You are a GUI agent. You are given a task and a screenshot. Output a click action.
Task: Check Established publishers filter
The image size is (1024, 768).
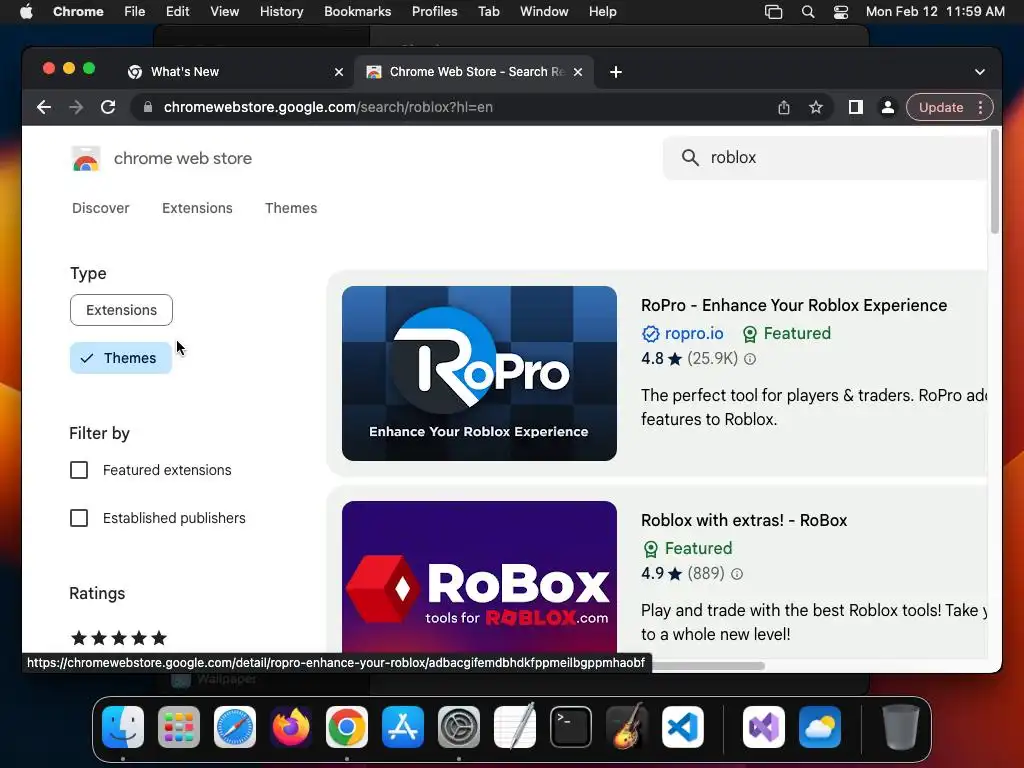click(x=79, y=518)
